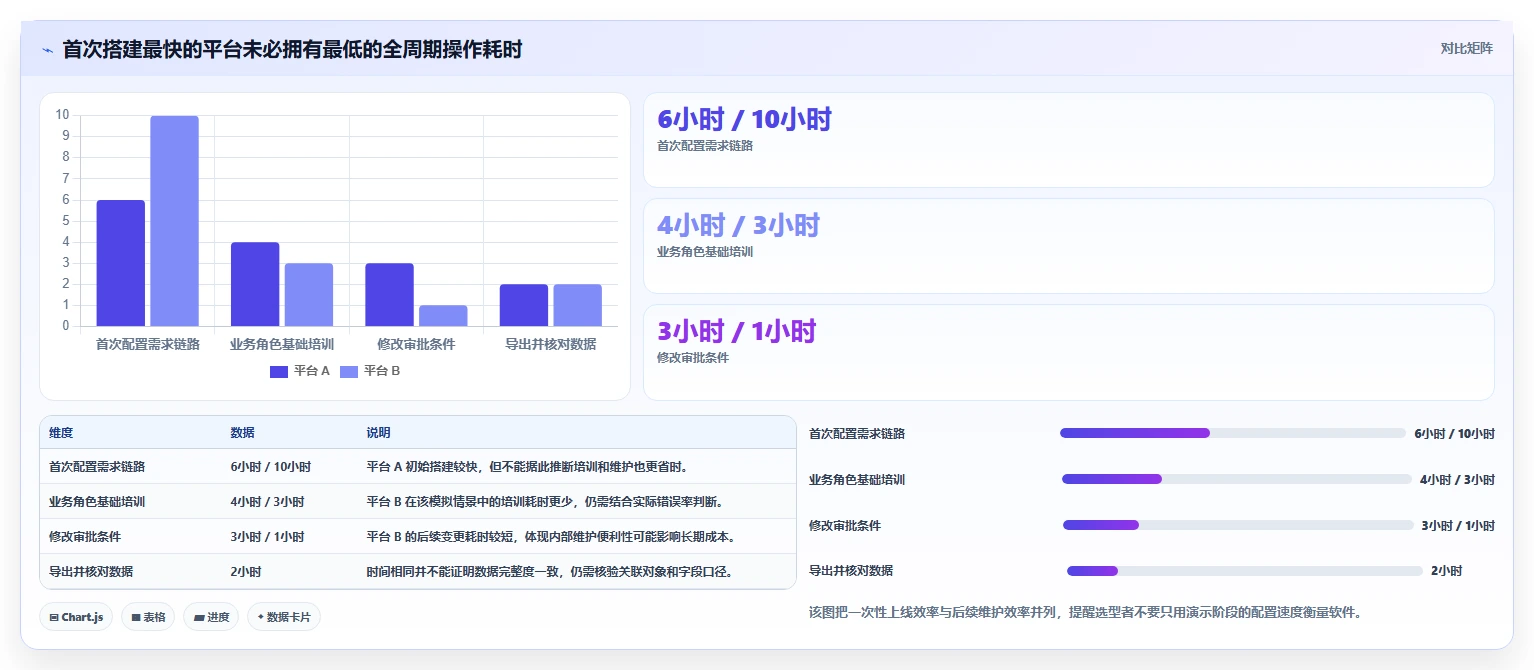Click note starting 平台 B 在该模拟情景中
The image size is (1534, 670).
545,502
